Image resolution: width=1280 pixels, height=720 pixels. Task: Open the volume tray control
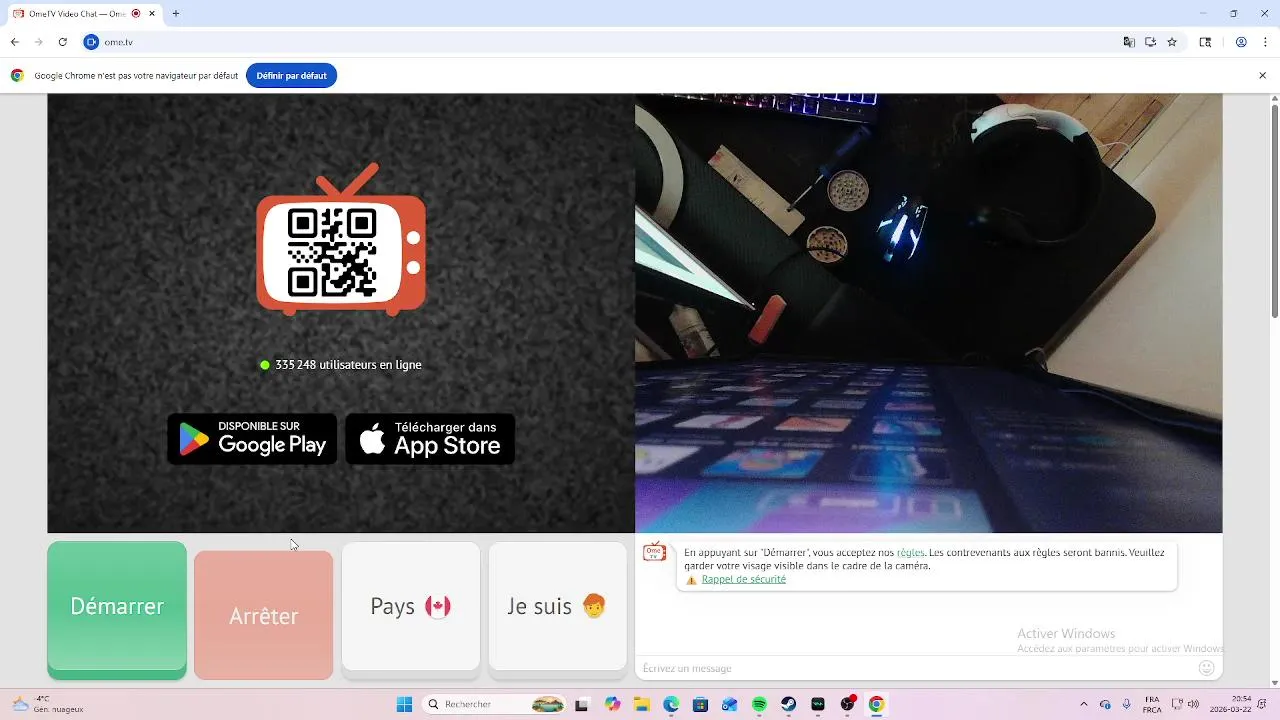(x=1193, y=704)
